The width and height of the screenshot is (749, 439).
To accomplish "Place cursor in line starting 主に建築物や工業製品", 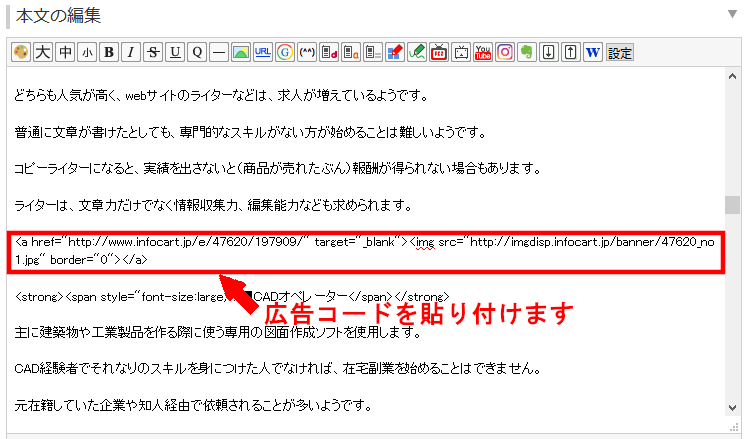I will (218, 332).
